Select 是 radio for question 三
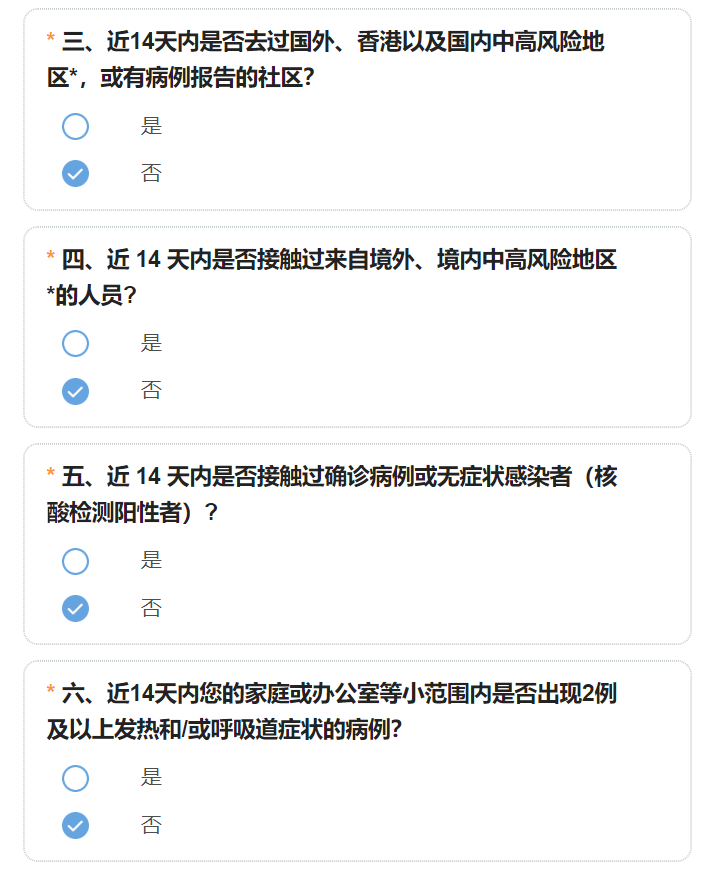The width and height of the screenshot is (714, 872). point(76,126)
